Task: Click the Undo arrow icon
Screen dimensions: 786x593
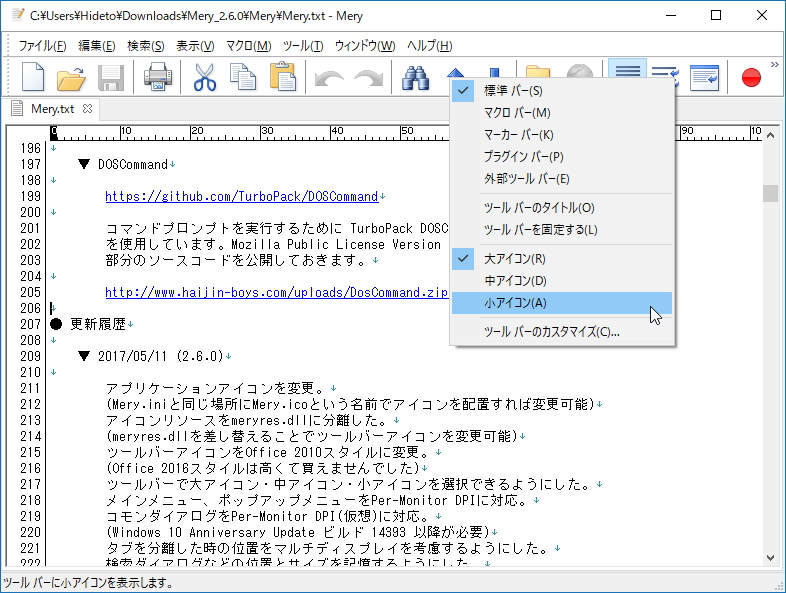Action: pyautogui.click(x=329, y=79)
